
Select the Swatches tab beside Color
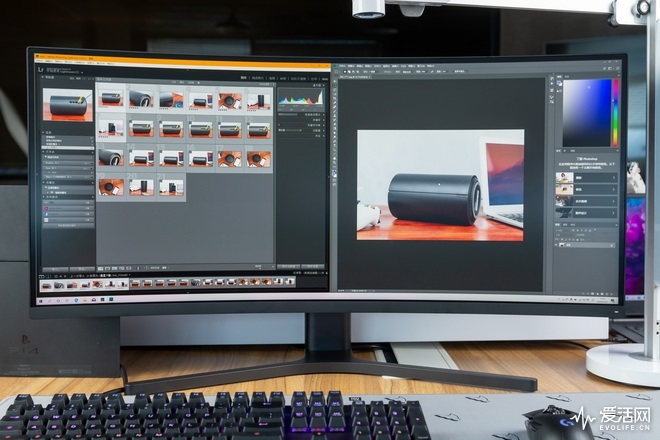tap(567, 77)
